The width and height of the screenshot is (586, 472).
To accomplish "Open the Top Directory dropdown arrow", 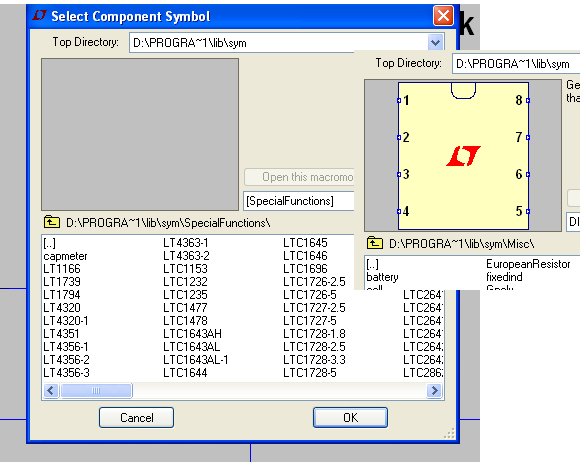I will pos(435,42).
